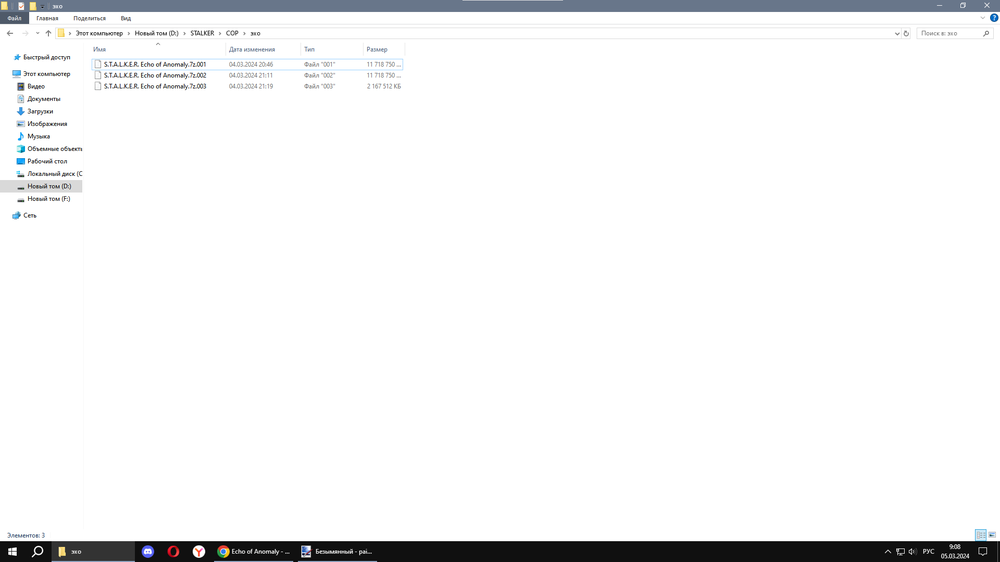
Task: Navigate to 'Этот компьютер' breadcrumb
Action: pyautogui.click(x=99, y=33)
